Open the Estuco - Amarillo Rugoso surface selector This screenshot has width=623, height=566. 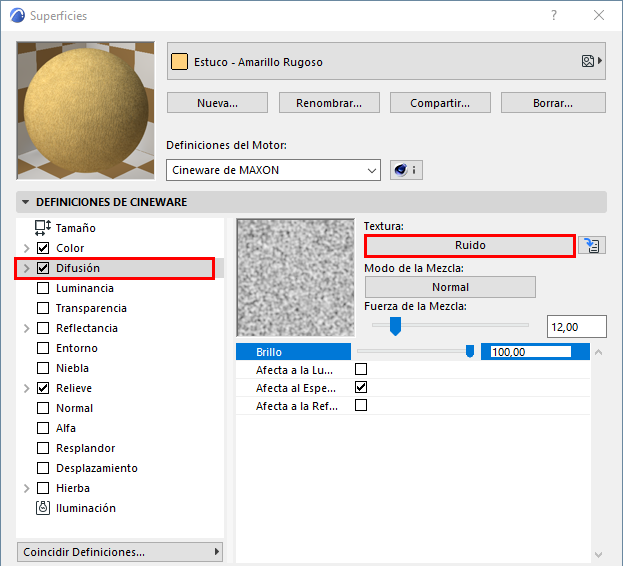tap(386, 62)
